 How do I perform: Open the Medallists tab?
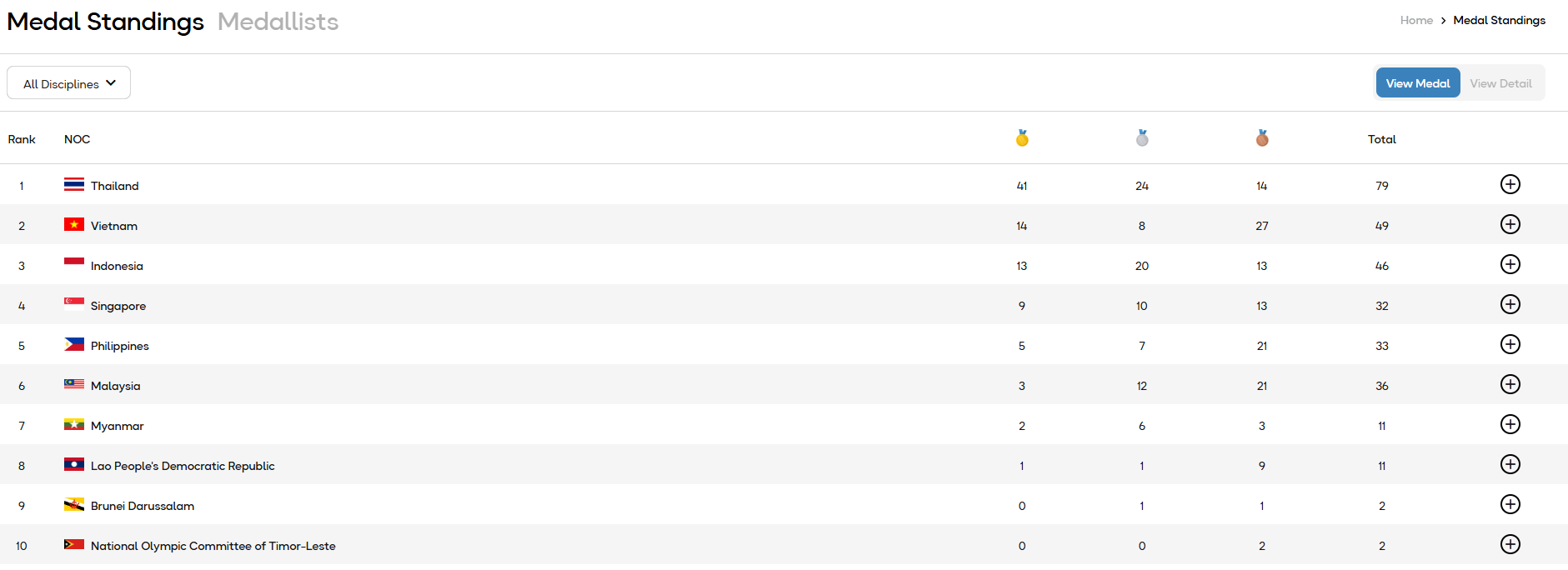(278, 22)
